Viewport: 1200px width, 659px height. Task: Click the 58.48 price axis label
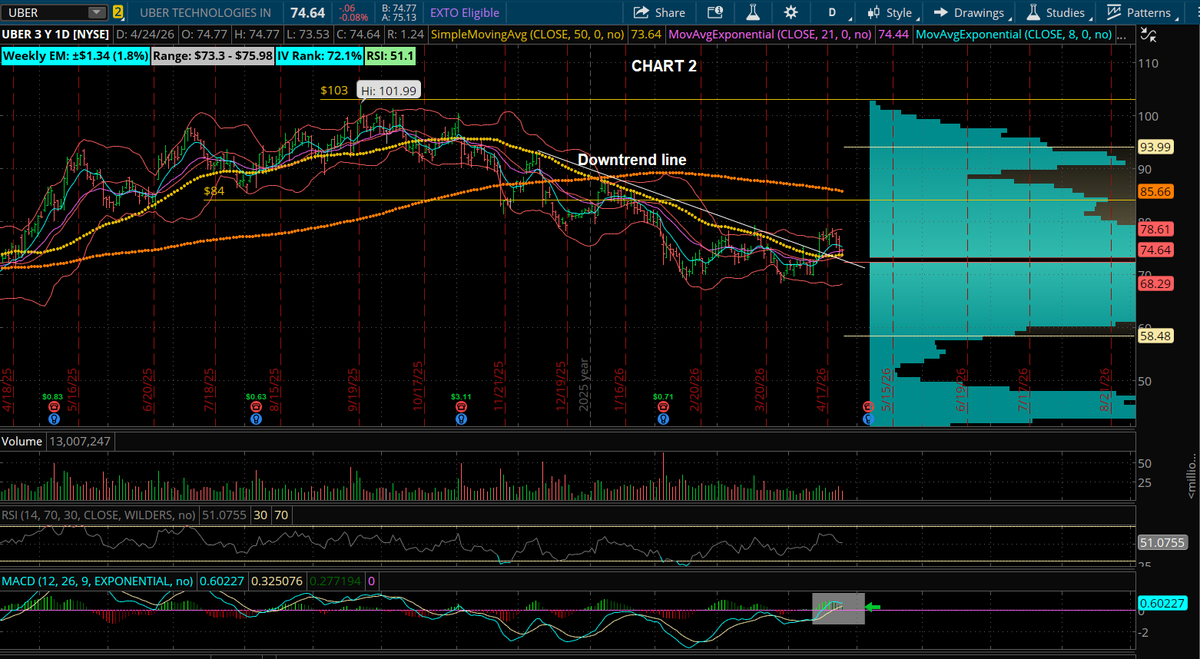1156,336
